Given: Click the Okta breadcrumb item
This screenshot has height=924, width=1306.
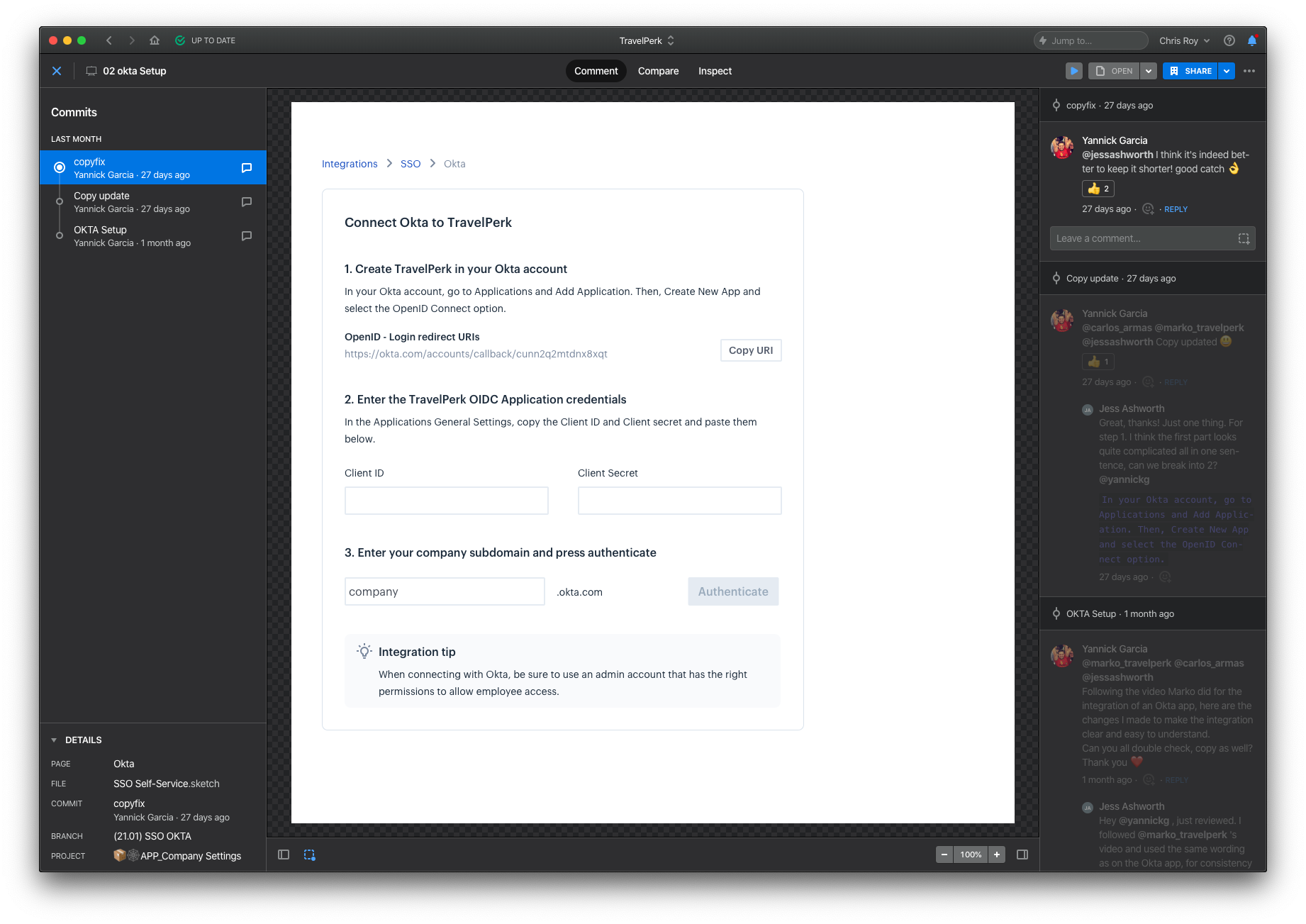Looking at the screenshot, I should click(x=454, y=164).
